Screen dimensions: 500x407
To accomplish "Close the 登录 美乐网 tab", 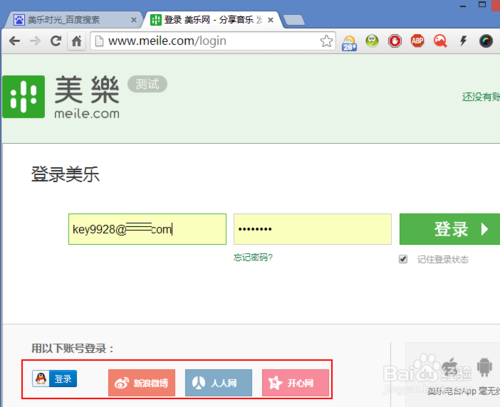I will pyautogui.click(x=271, y=20).
